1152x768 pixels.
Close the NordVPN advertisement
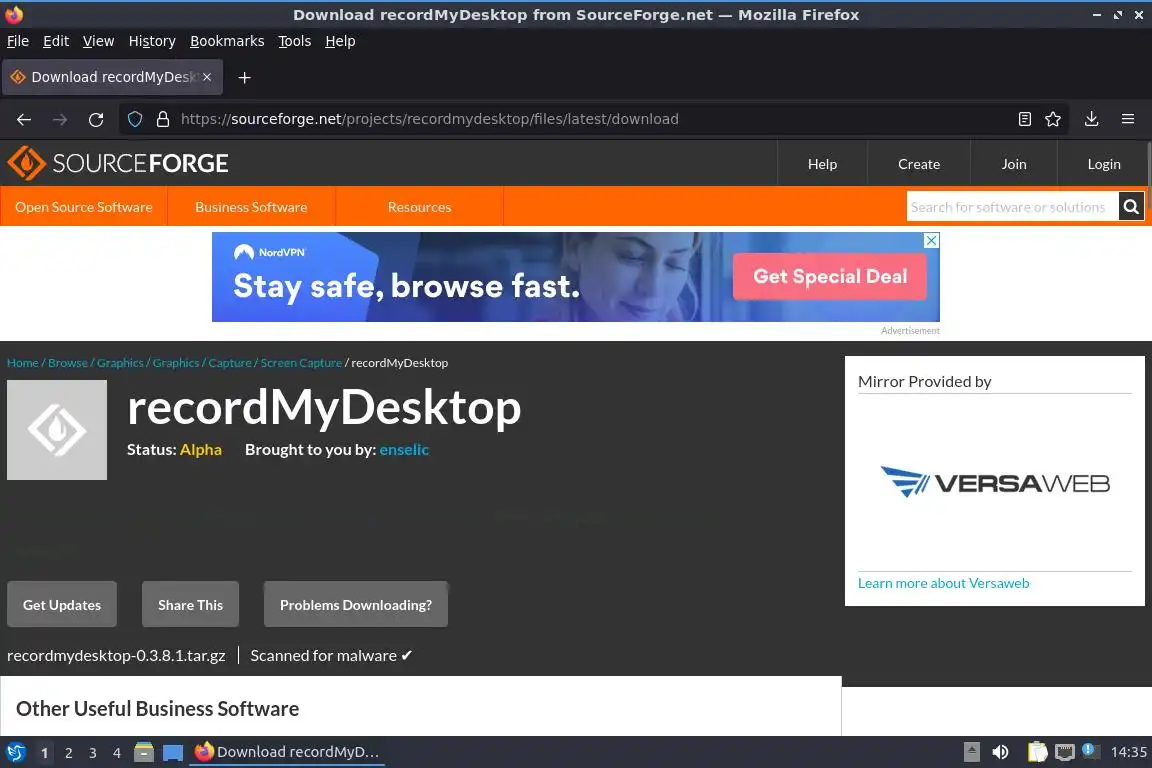click(931, 240)
